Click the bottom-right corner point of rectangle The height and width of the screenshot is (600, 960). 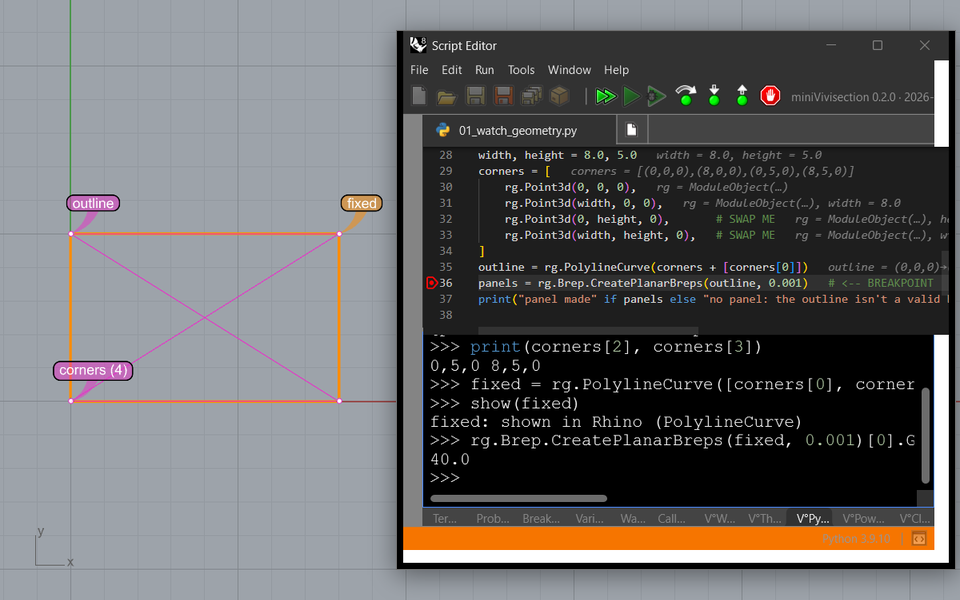tap(339, 401)
